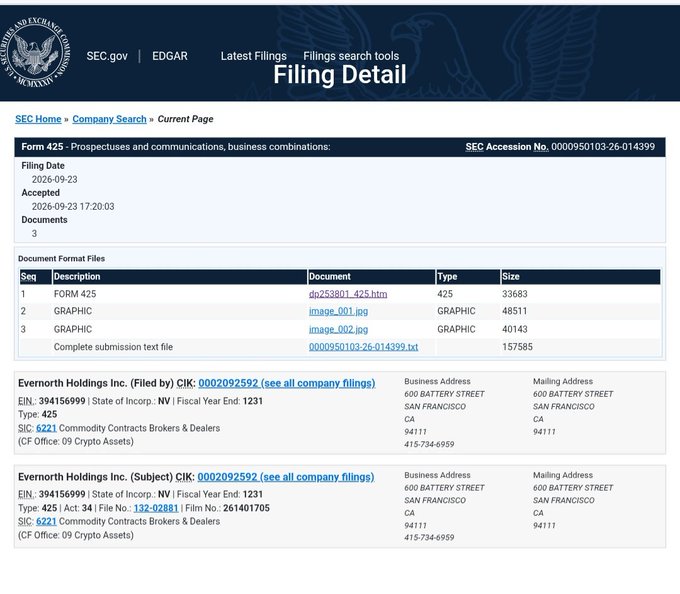This screenshot has height=594, width=680.
Task: Open the File No. 132-02881 link
Action: [156, 508]
